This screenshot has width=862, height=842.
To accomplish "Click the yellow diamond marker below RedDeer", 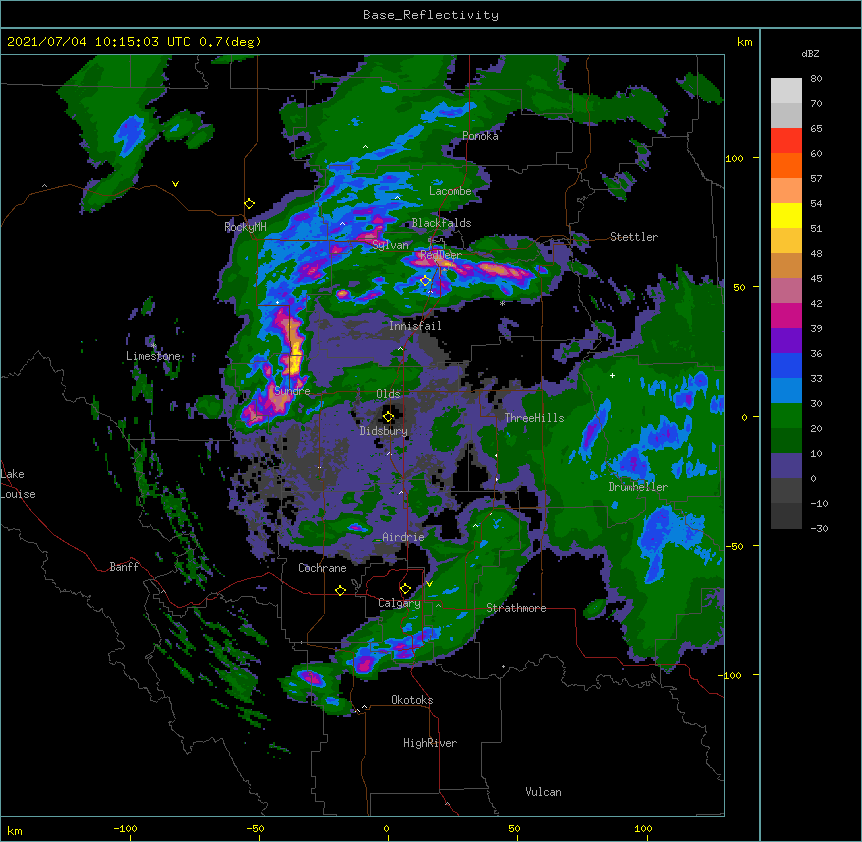I will pos(425,281).
